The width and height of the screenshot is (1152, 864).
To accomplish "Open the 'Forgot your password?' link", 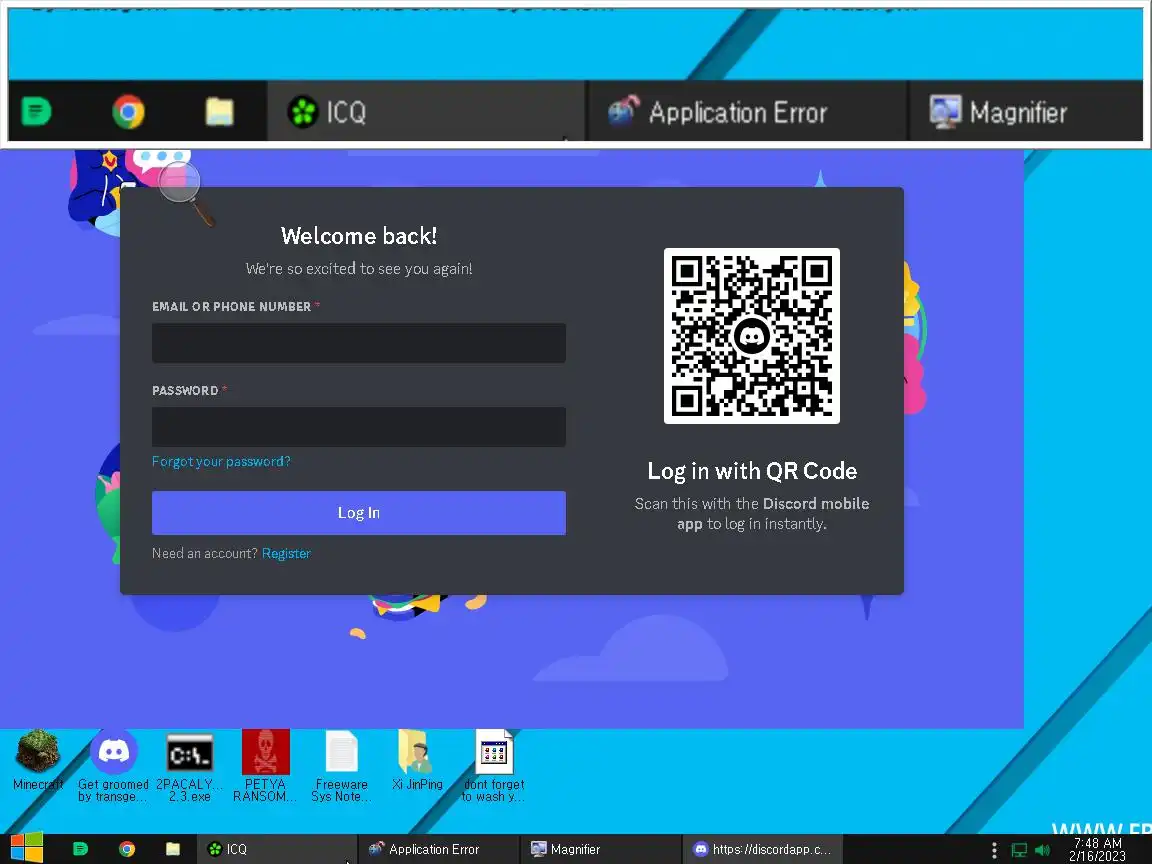I will pos(221,461).
